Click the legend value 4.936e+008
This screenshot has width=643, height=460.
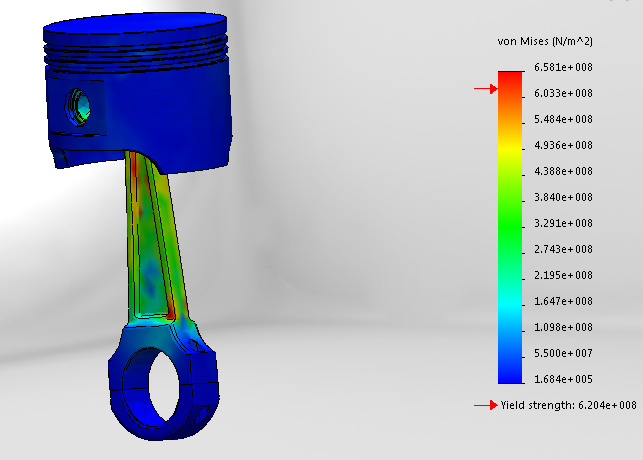tap(563, 145)
